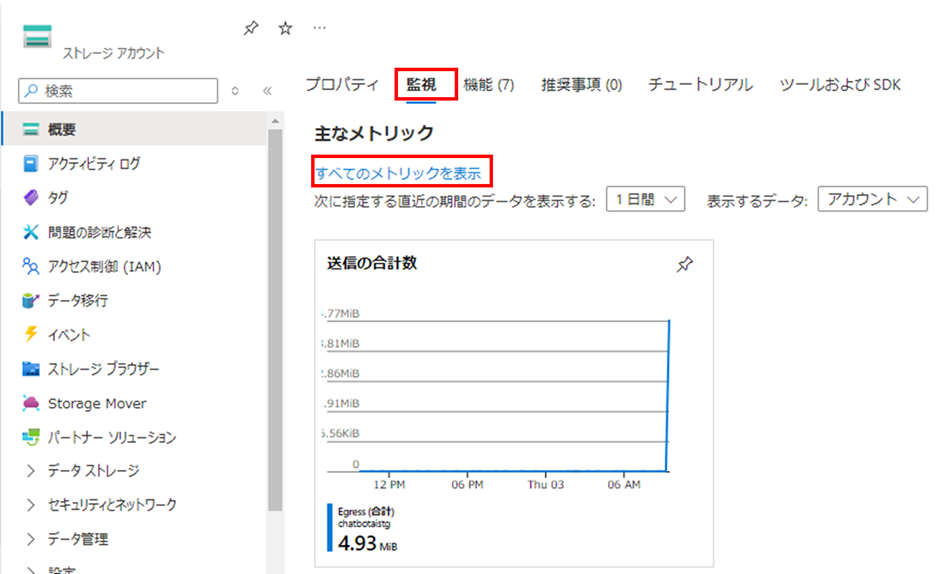Image resolution: width=945 pixels, height=574 pixels.
Task: Toggle expand/collapse all menu groups icon
Action: click(235, 91)
